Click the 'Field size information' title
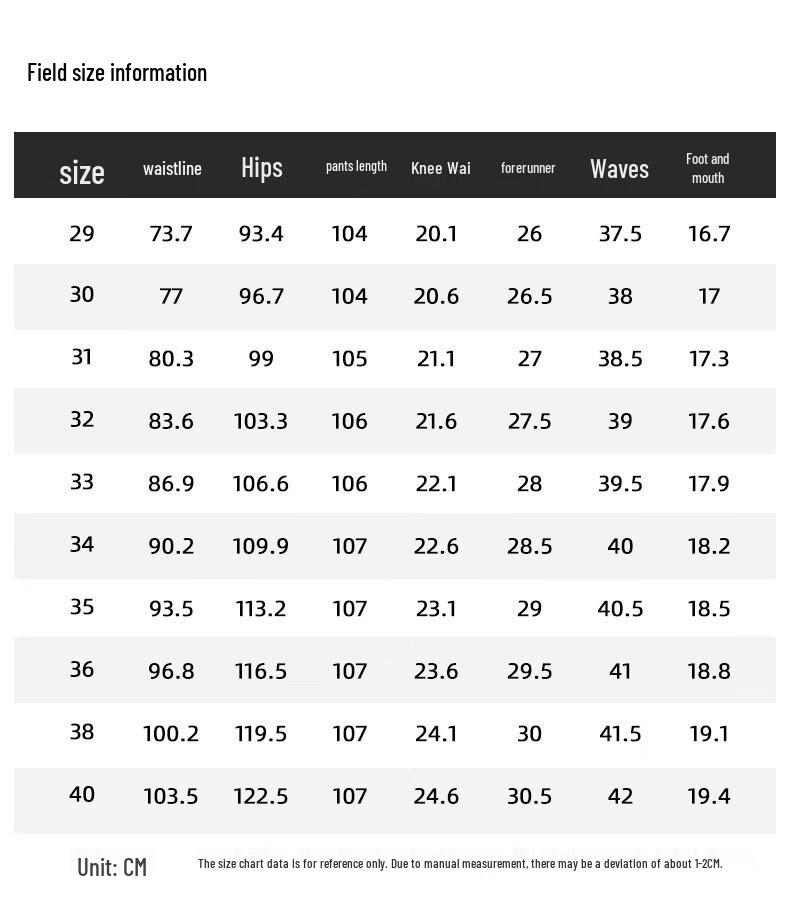Viewport: 790px width, 913px height. [117, 72]
